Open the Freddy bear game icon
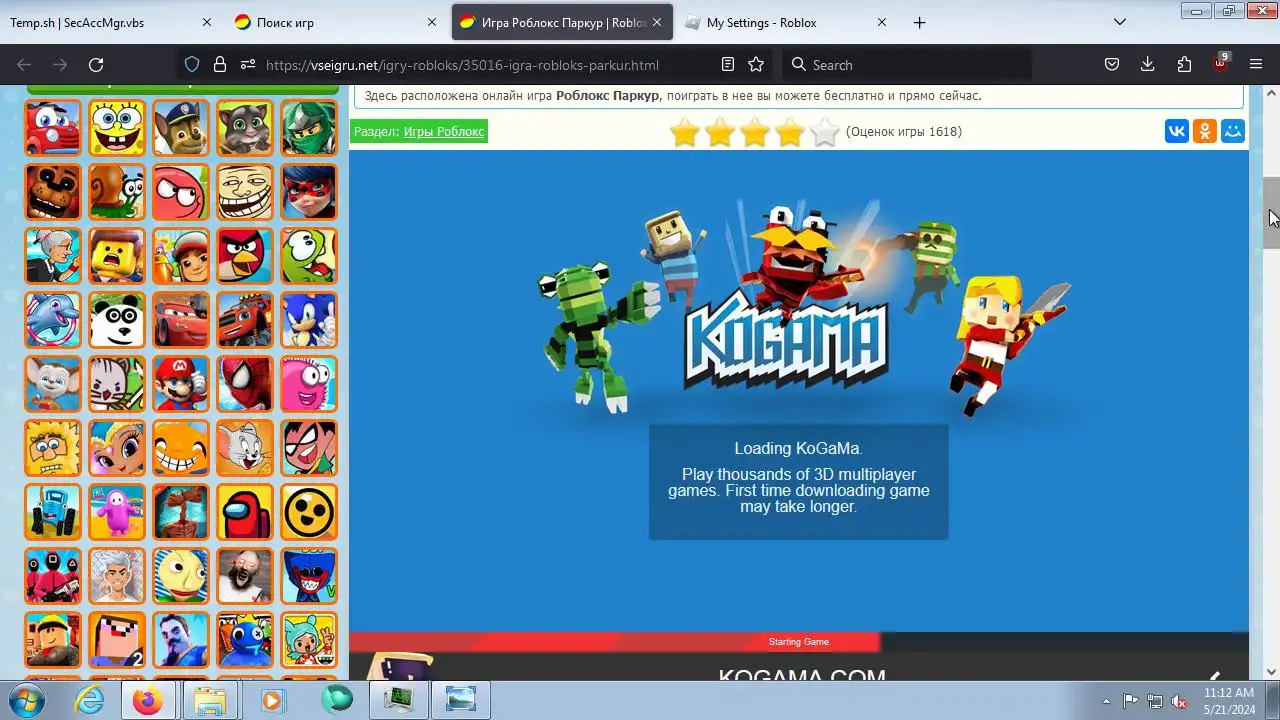This screenshot has width=1280, height=720. click(x=53, y=192)
